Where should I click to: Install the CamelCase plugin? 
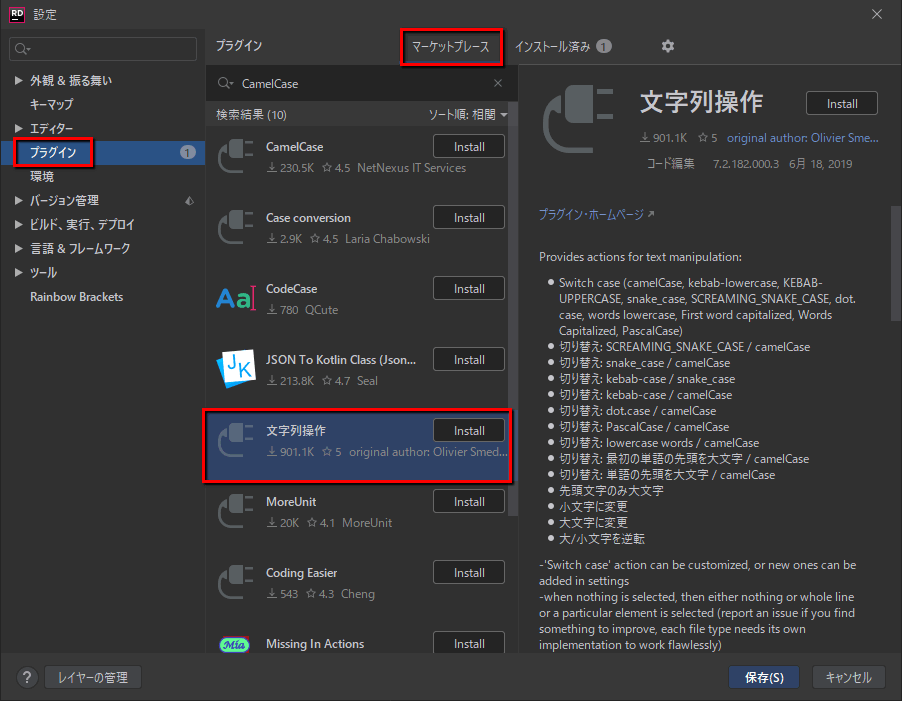[469, 147]
